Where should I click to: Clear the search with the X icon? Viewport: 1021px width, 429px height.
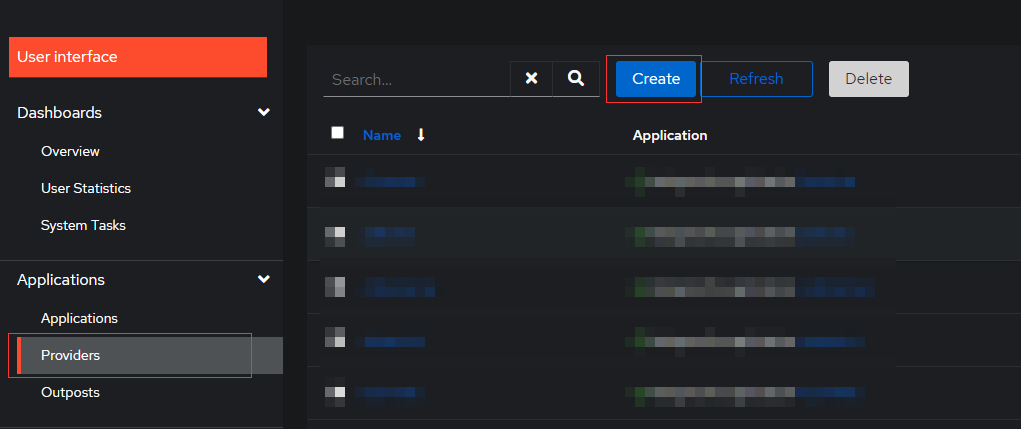tap(531, 79)
